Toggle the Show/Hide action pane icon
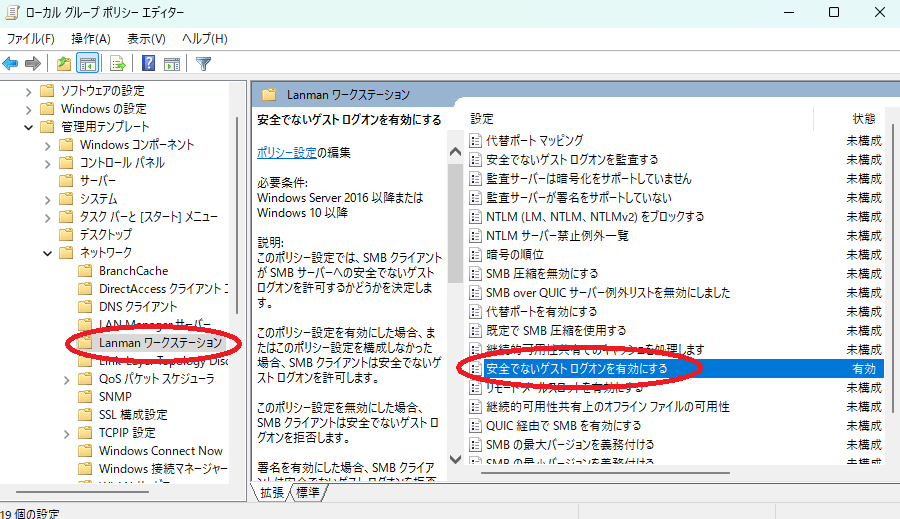This screenshot has height=519, width=900. pos(172,64)
